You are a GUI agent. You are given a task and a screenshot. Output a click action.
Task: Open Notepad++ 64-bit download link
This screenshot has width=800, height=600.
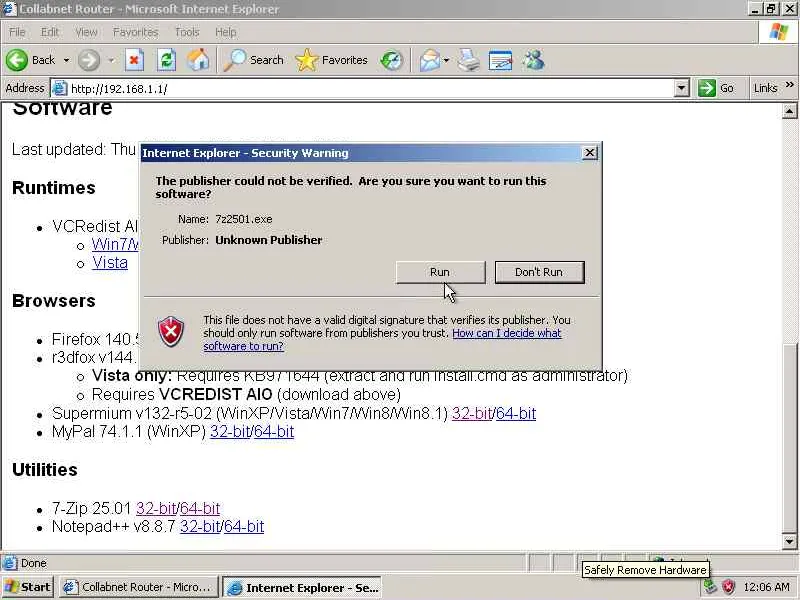pos(244,527)
